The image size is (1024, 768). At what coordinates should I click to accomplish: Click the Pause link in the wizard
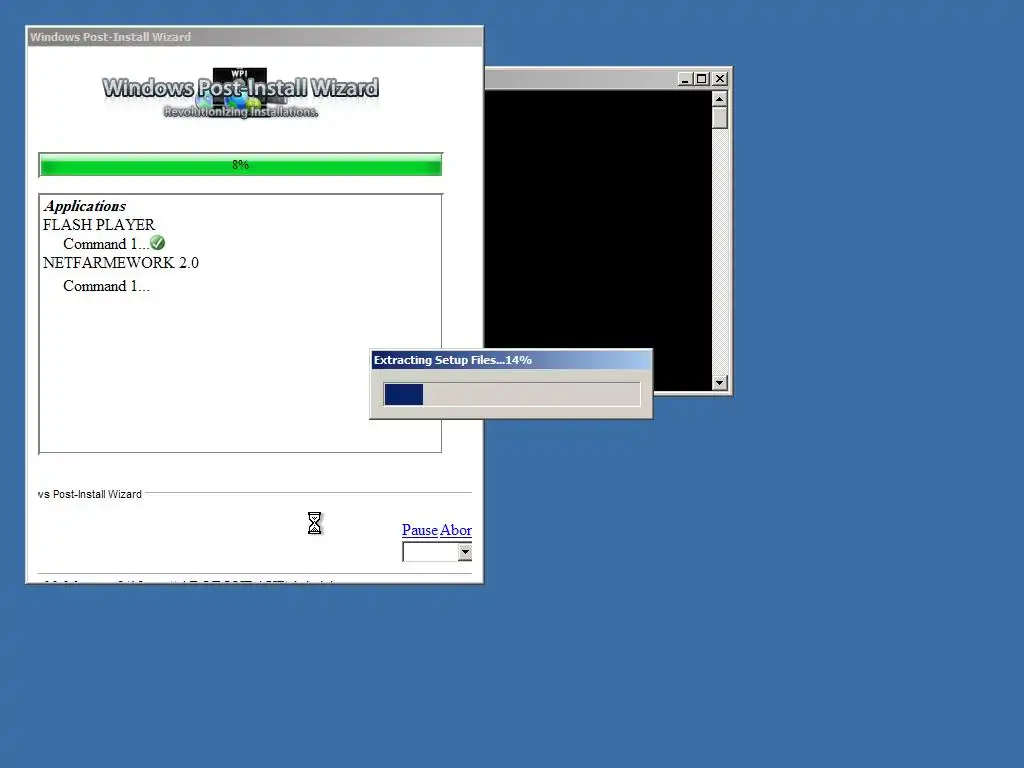coord(420,530)
